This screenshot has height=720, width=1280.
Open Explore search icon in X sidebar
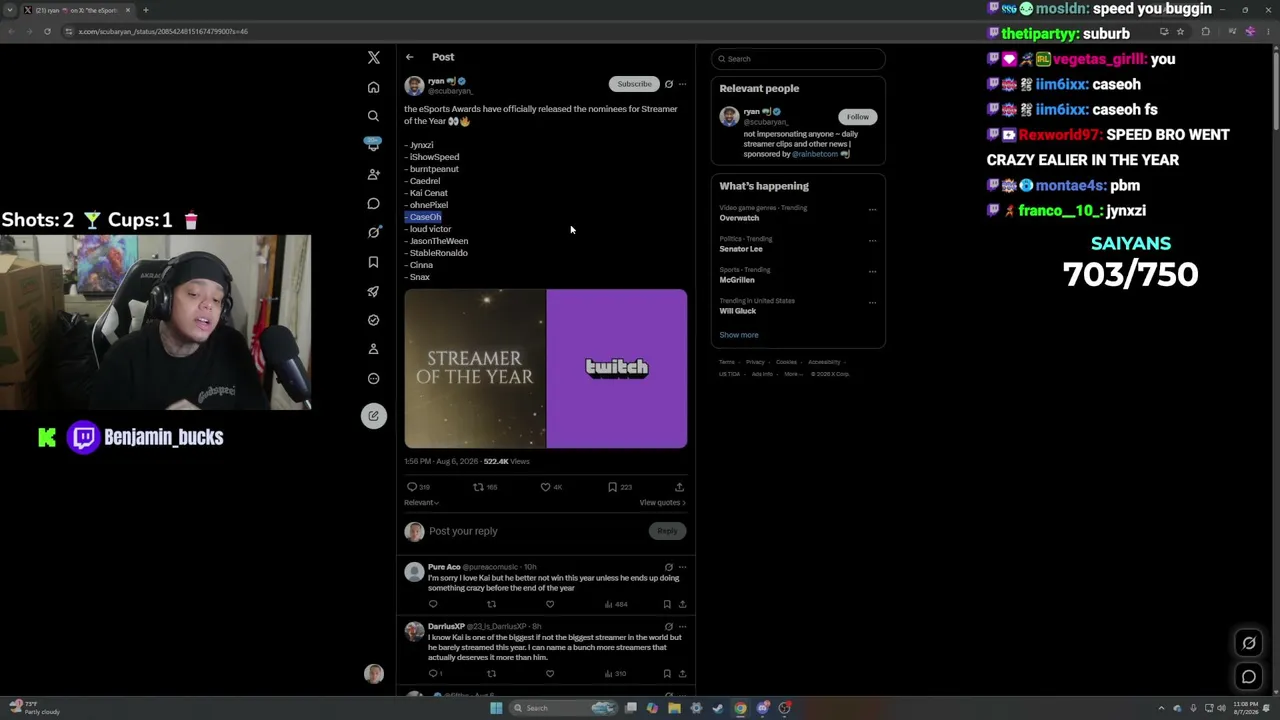coord(373,116)
